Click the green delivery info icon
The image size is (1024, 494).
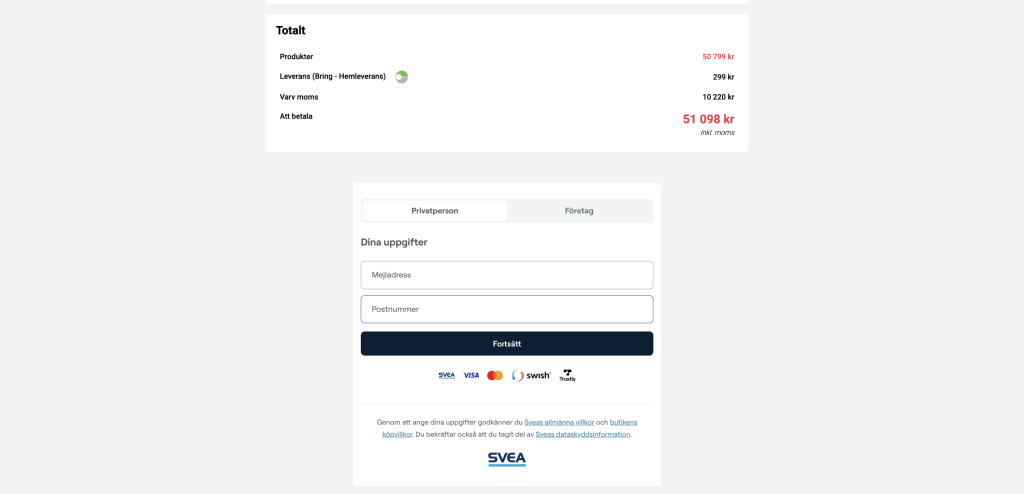click(x=402, y=77)
